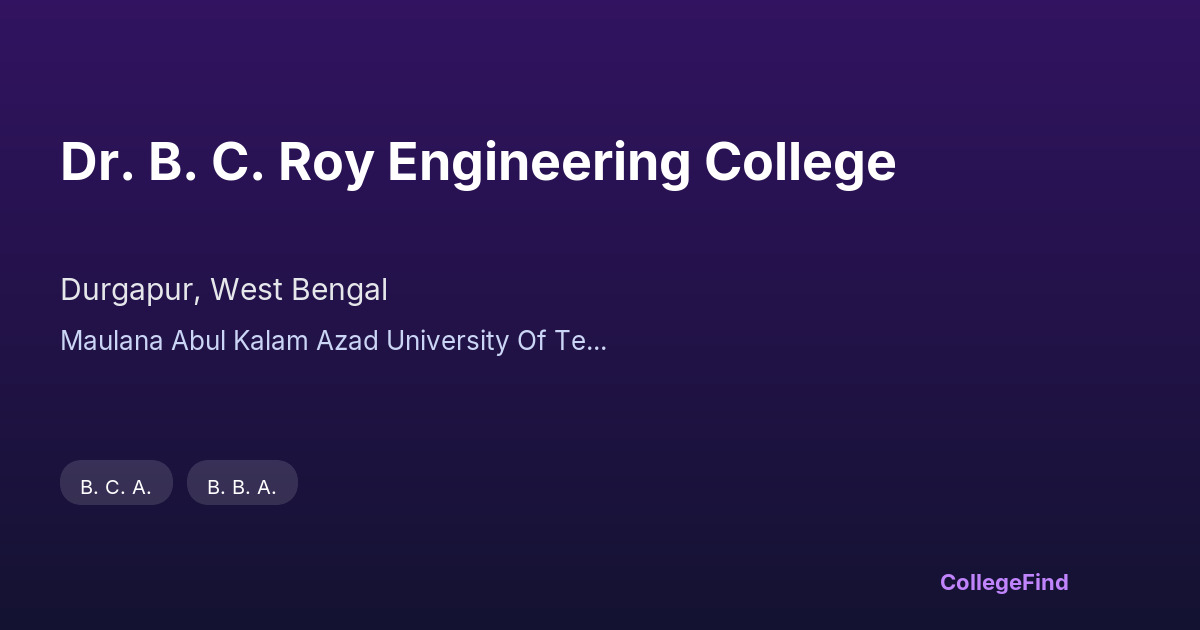The height and width of the screenshot is (630, 1200).
Task: Click the initials "B. C." in the title
Action: (x=205, y=162)
